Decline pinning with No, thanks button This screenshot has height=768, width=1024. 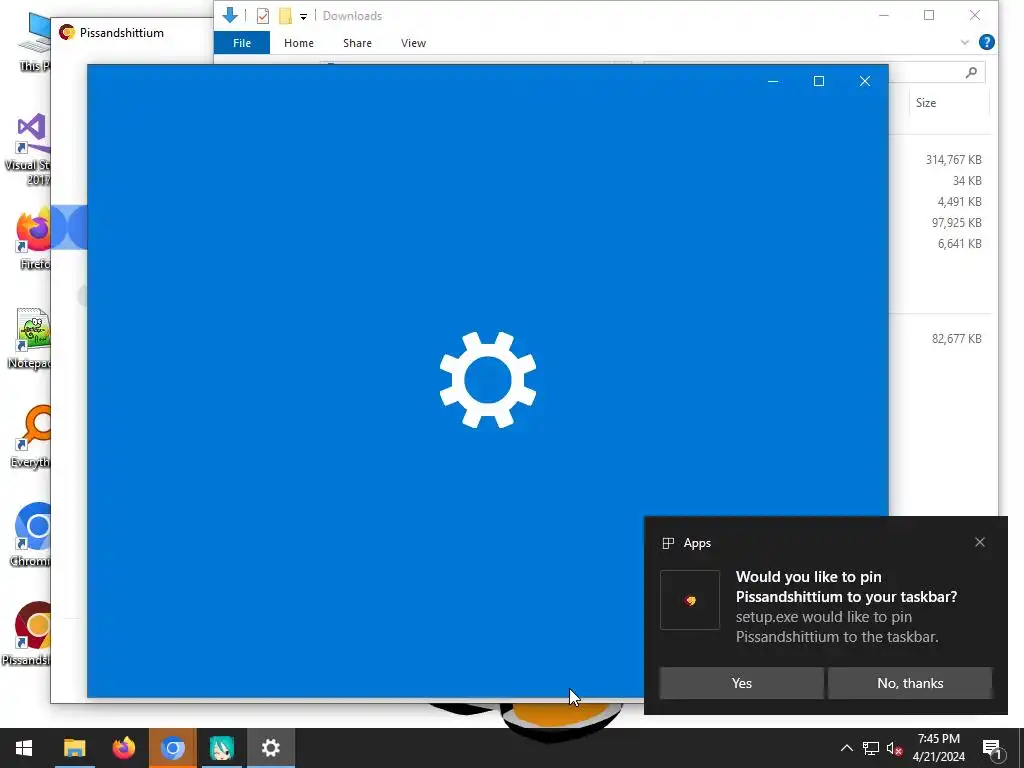[x=910, y=683]
